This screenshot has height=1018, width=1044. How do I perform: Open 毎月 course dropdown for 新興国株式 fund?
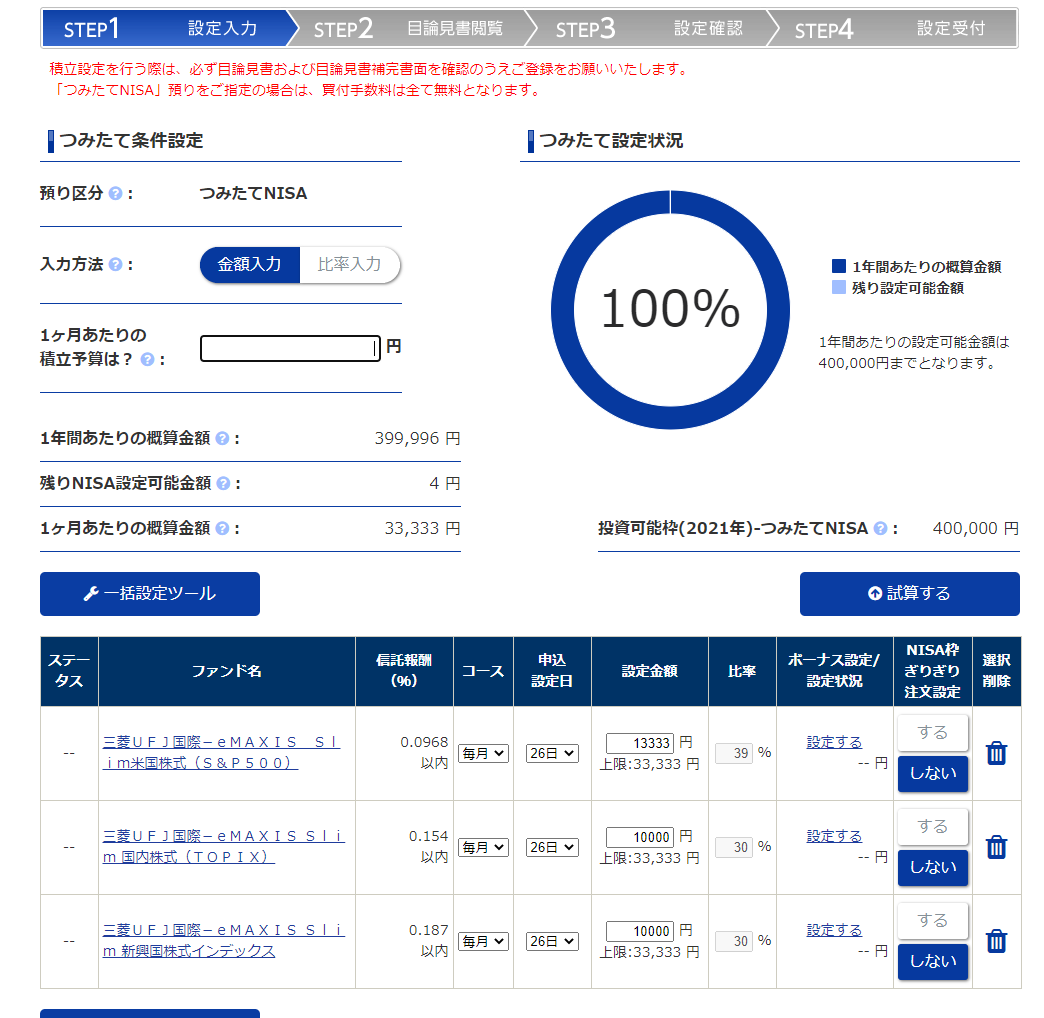click(x=483, y=941)
